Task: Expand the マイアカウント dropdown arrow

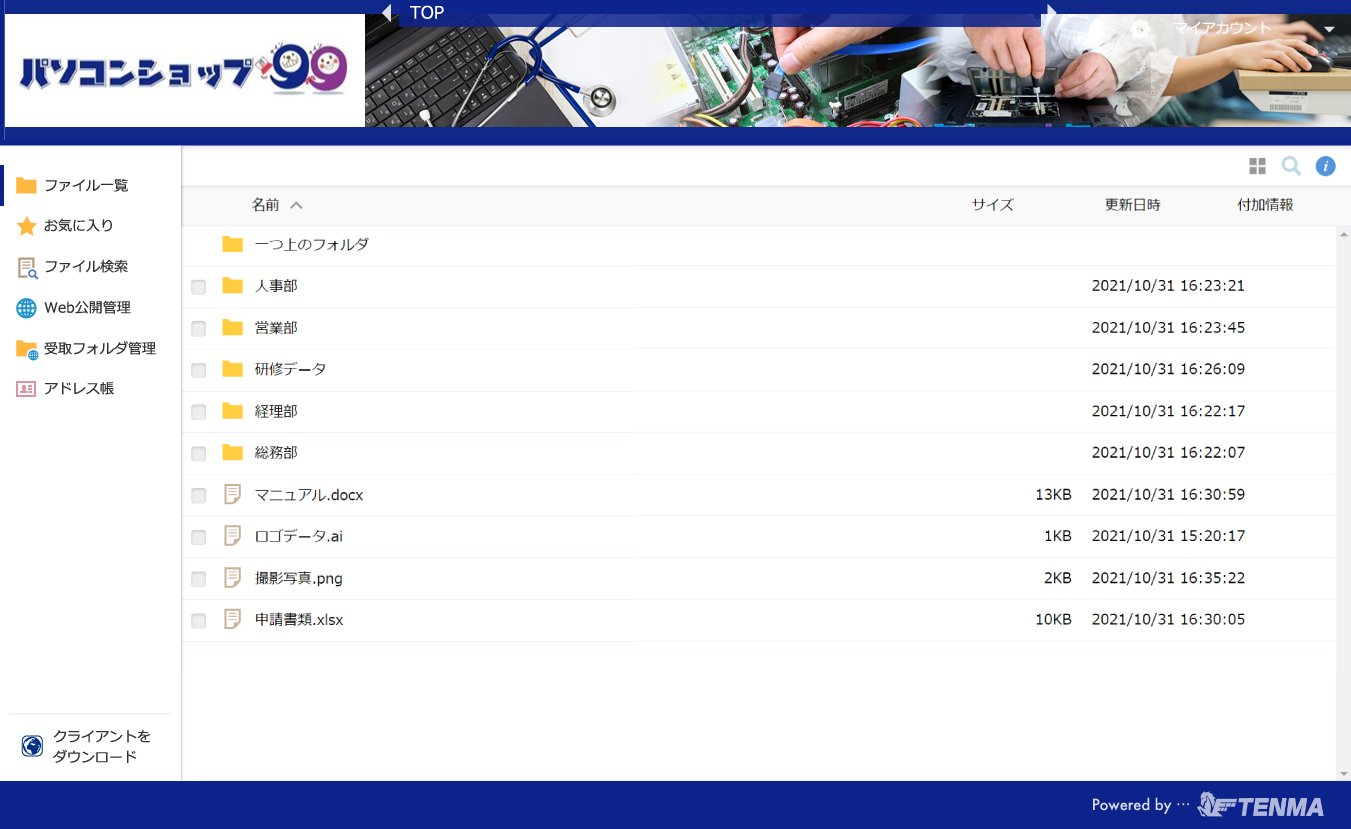Action: point(1329,29)
